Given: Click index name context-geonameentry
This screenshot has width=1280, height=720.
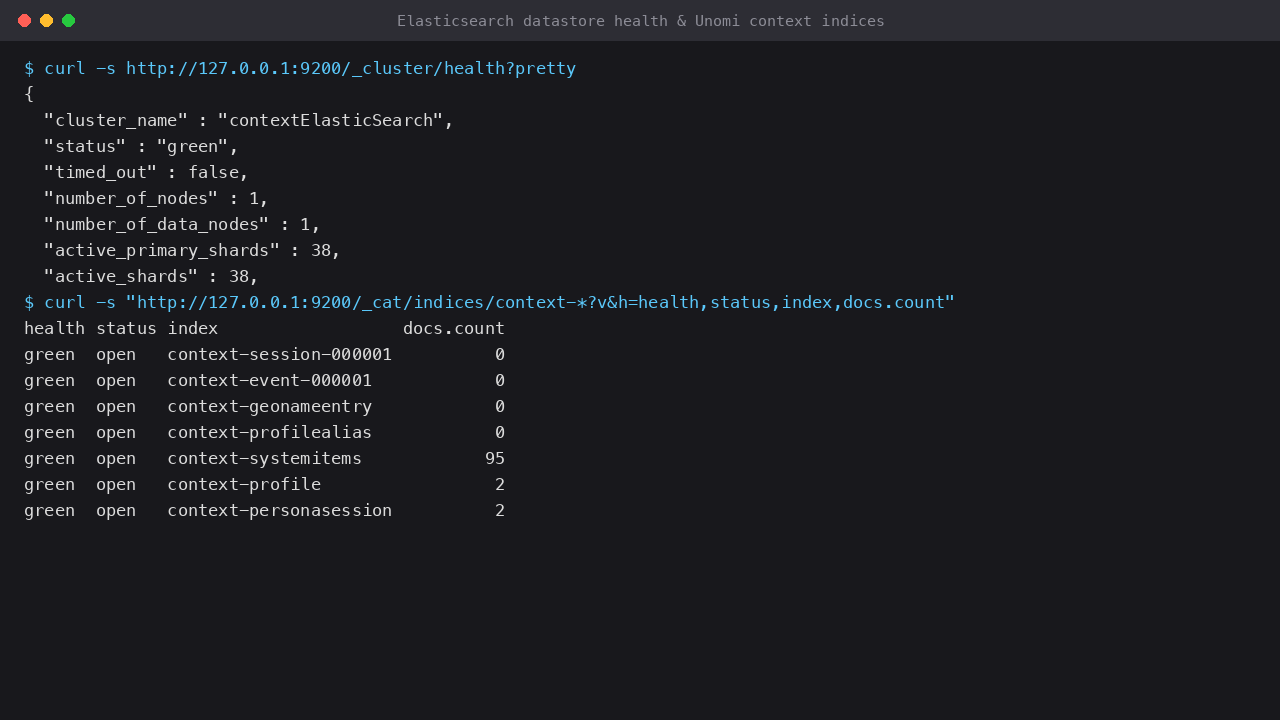Looking at the screenshot, I should coord(270,406).
